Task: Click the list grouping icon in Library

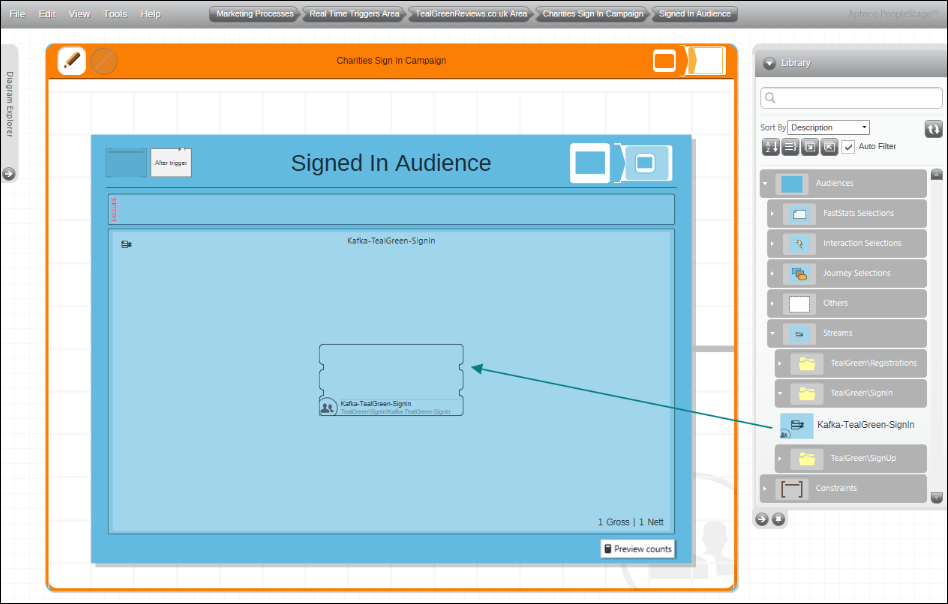Action: pos(790,147)
